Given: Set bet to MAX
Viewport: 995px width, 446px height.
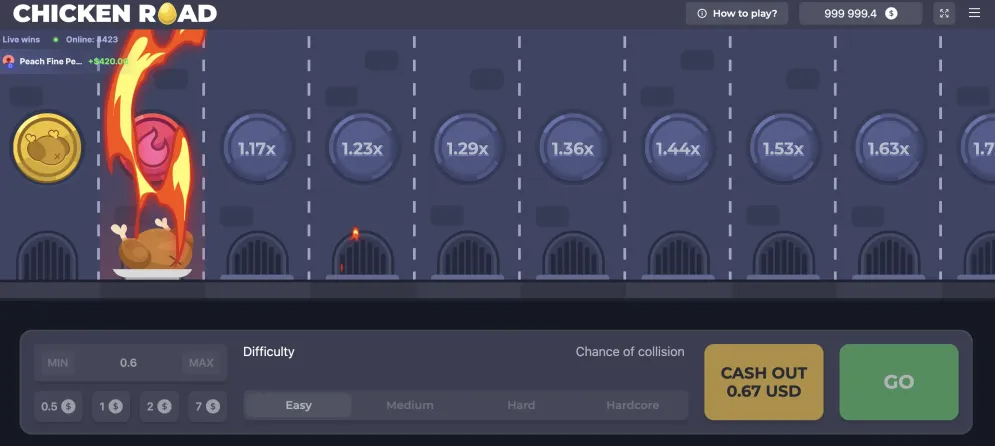Looking at the screenshot, I should [x=201, y=363].
